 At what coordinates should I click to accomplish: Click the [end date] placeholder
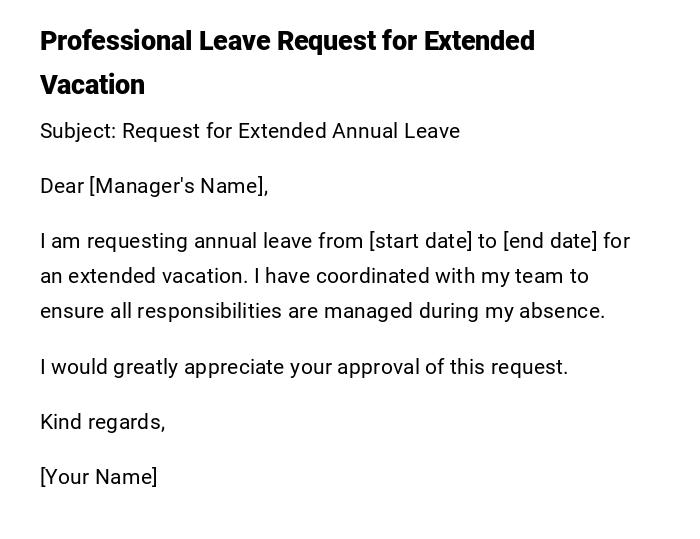pyautogui.click(x=550, y=241)
